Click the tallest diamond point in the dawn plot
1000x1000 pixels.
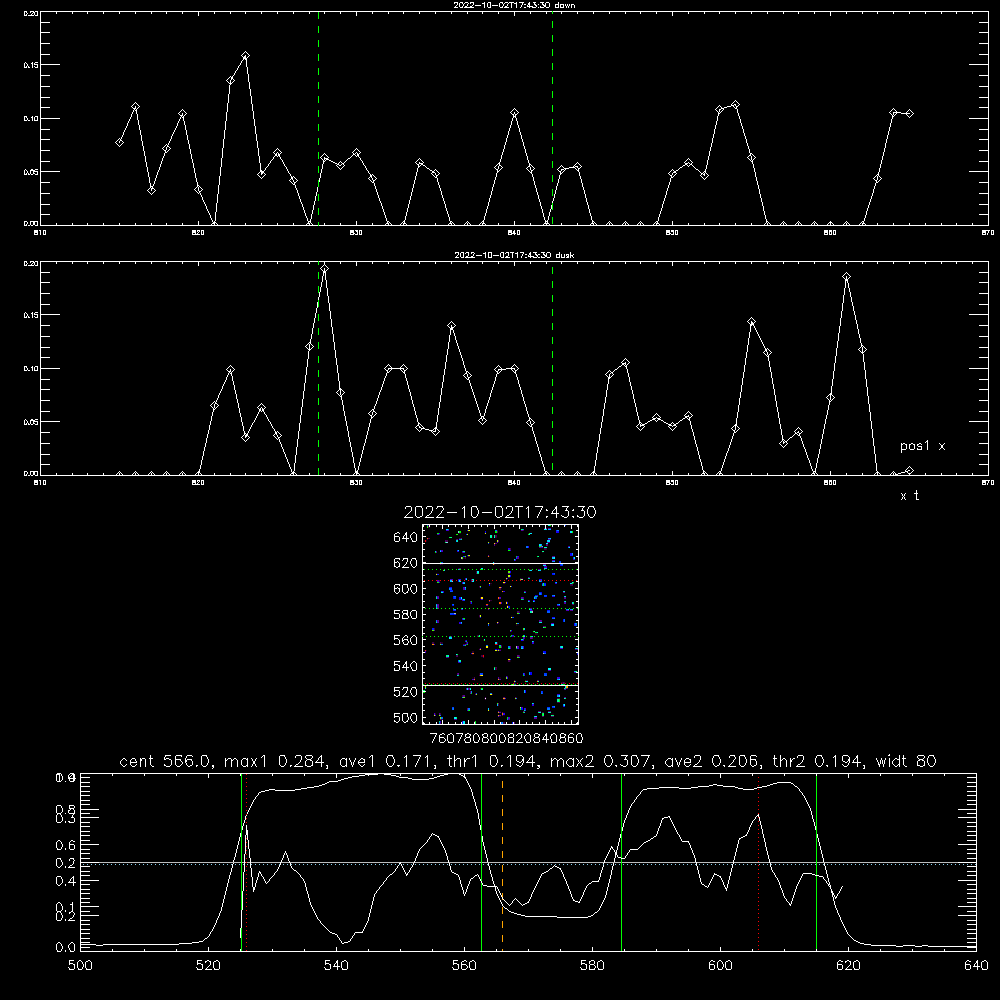pos(246,56)
